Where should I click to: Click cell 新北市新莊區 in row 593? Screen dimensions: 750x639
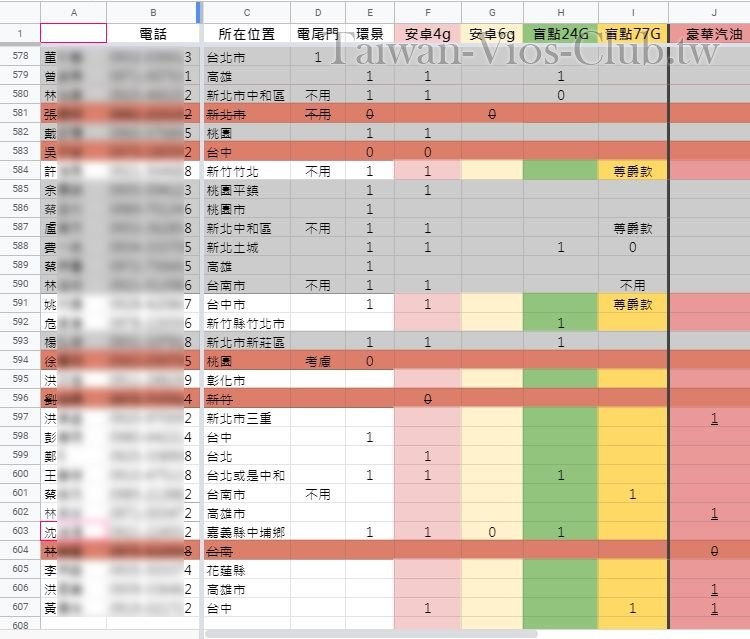pyautogui.click(x=247, y=342)
